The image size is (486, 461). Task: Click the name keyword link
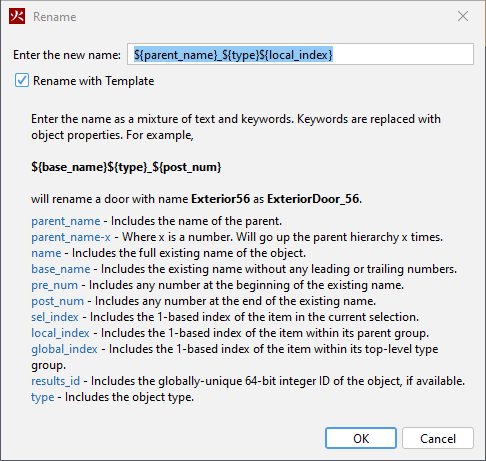point(46,253)
